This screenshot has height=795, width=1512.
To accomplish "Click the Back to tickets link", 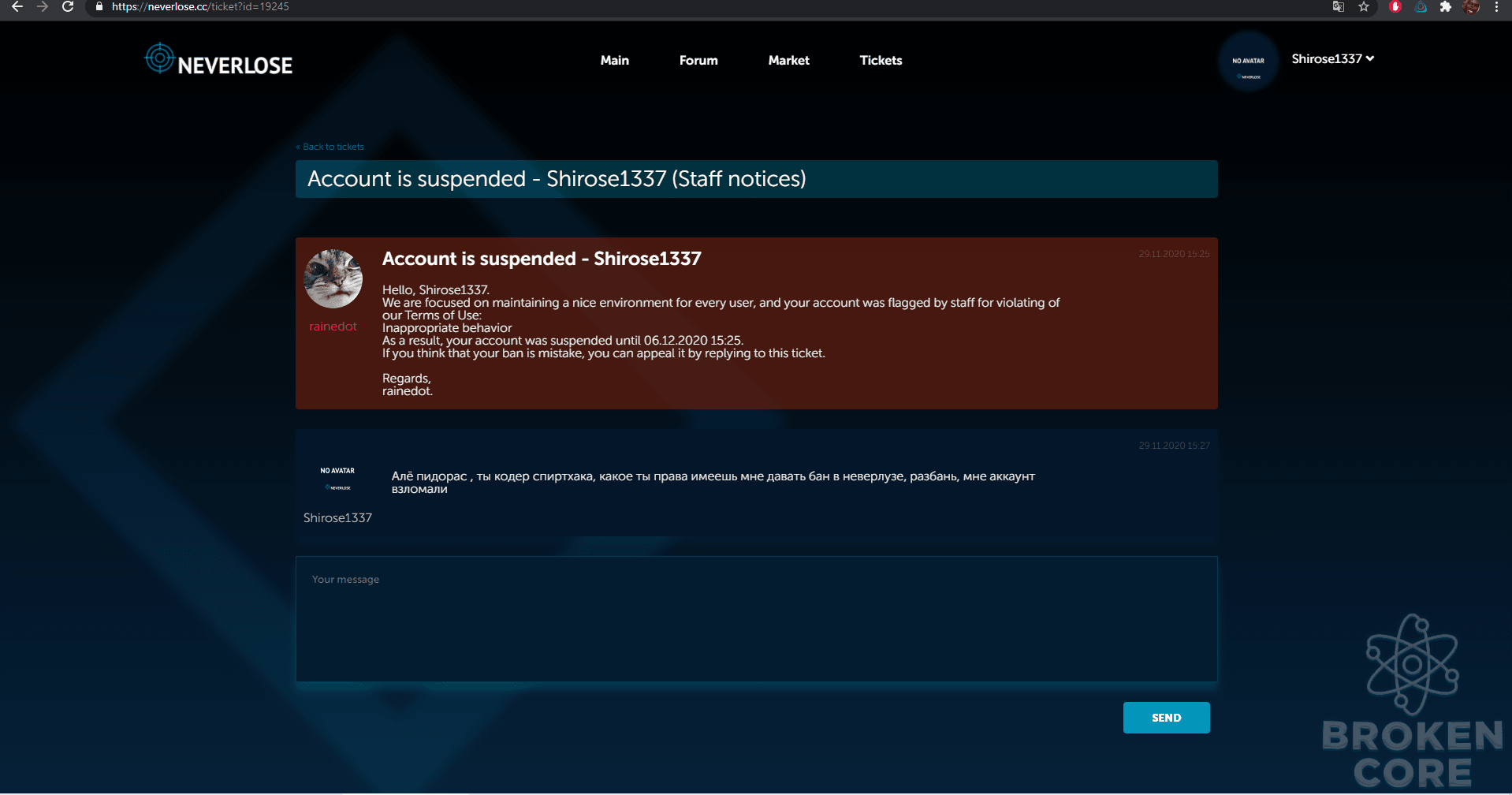I will tap(330, 147).
